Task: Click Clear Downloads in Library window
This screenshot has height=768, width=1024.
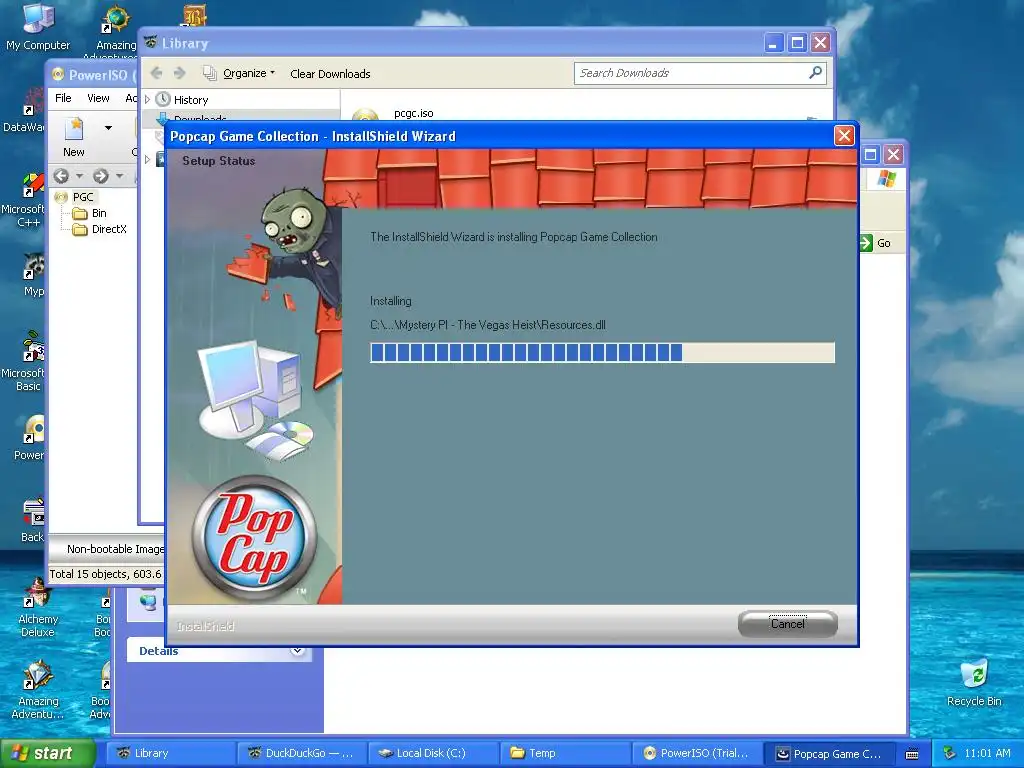Action: 330,74
